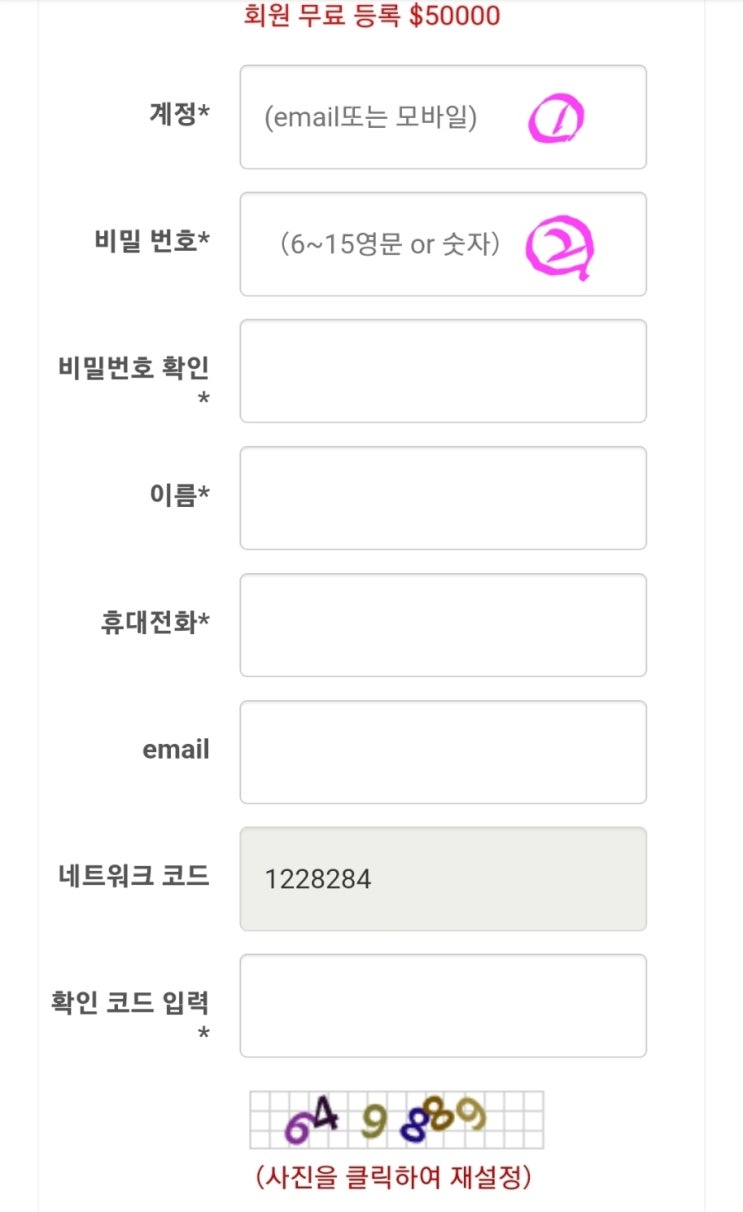Viewport: 743px width, 1212px height.
Task: Activate the 이름 name input box
Action: 443,498
